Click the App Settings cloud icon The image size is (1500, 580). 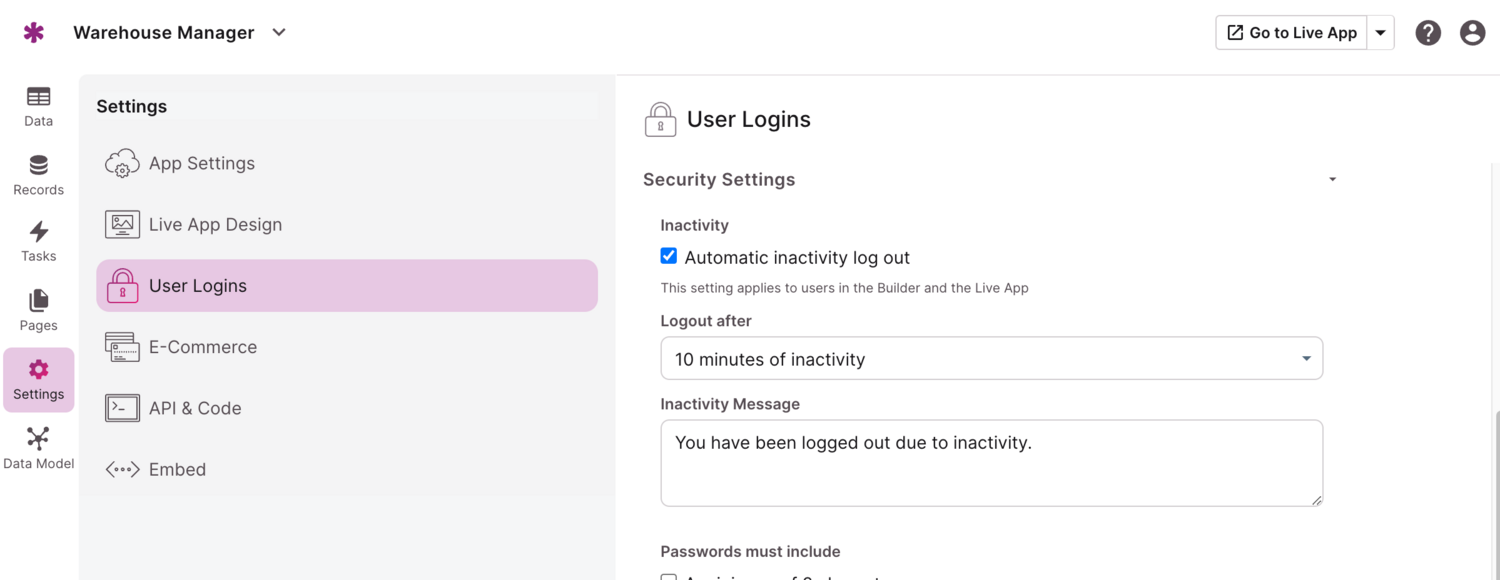[x=121, y=163]
